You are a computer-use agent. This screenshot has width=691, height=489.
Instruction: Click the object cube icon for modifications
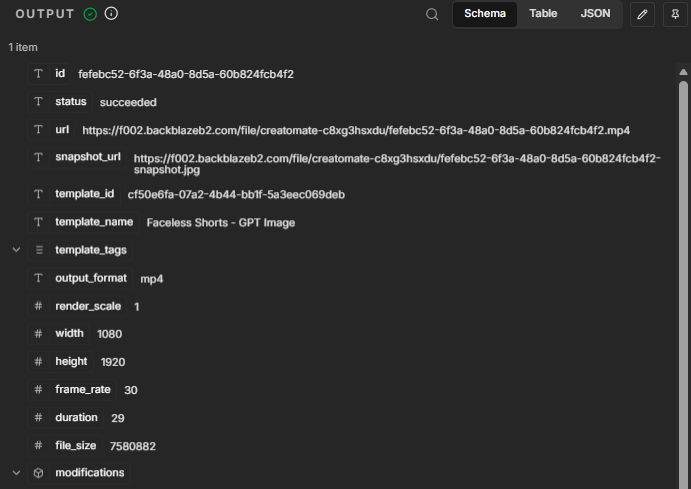click(38, 473)
